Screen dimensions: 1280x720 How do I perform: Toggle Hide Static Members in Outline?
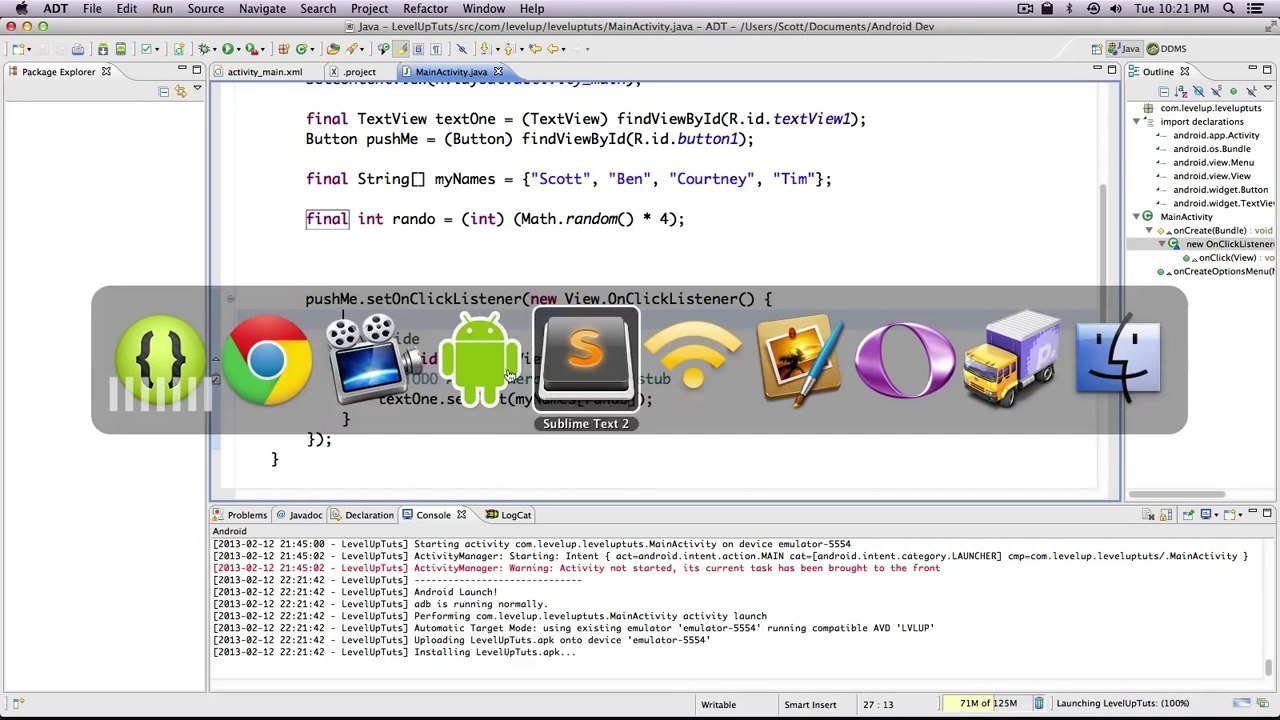pos(1217,91)
